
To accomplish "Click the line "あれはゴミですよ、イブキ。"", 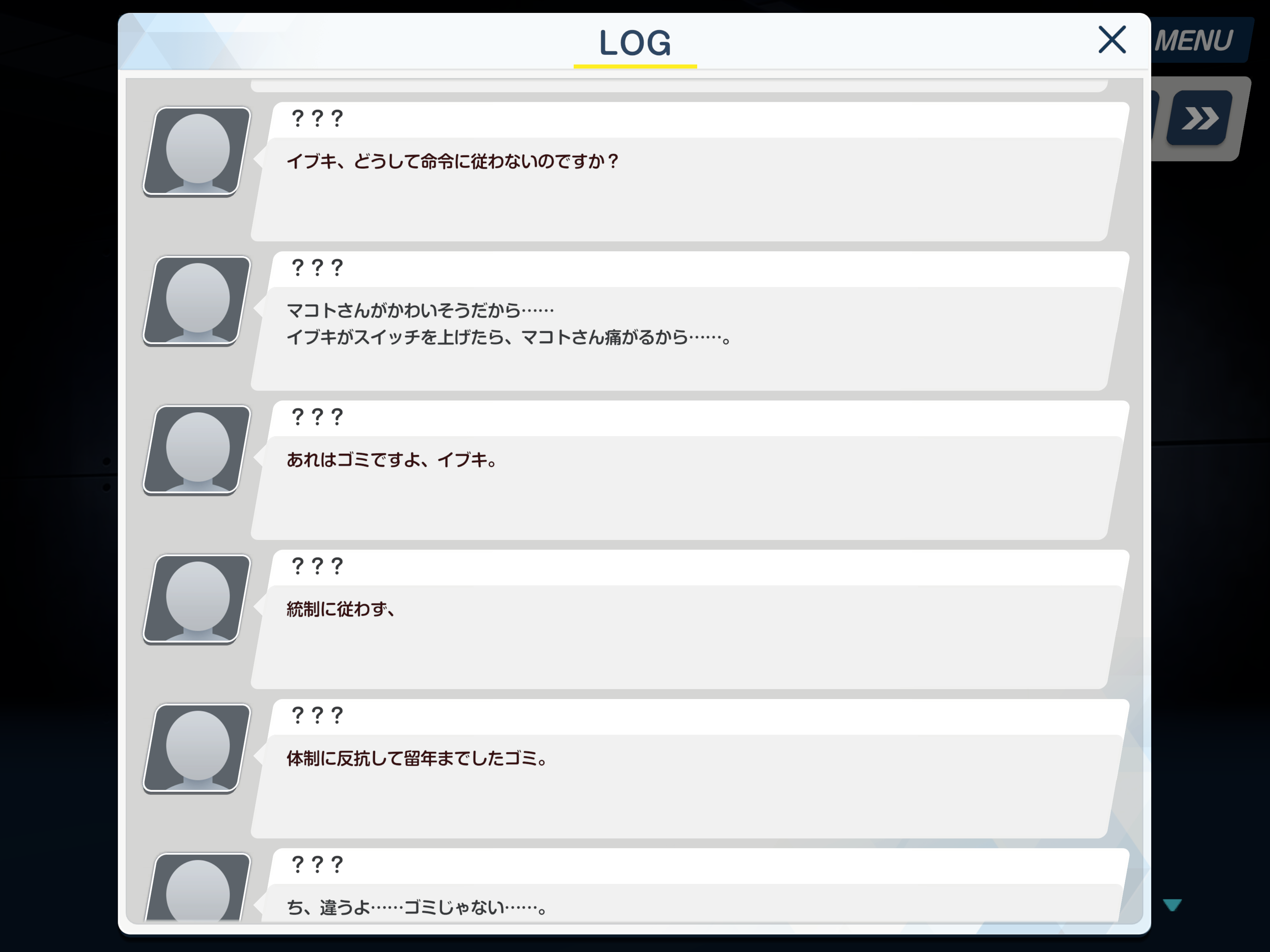I will [x=392, y=460].
